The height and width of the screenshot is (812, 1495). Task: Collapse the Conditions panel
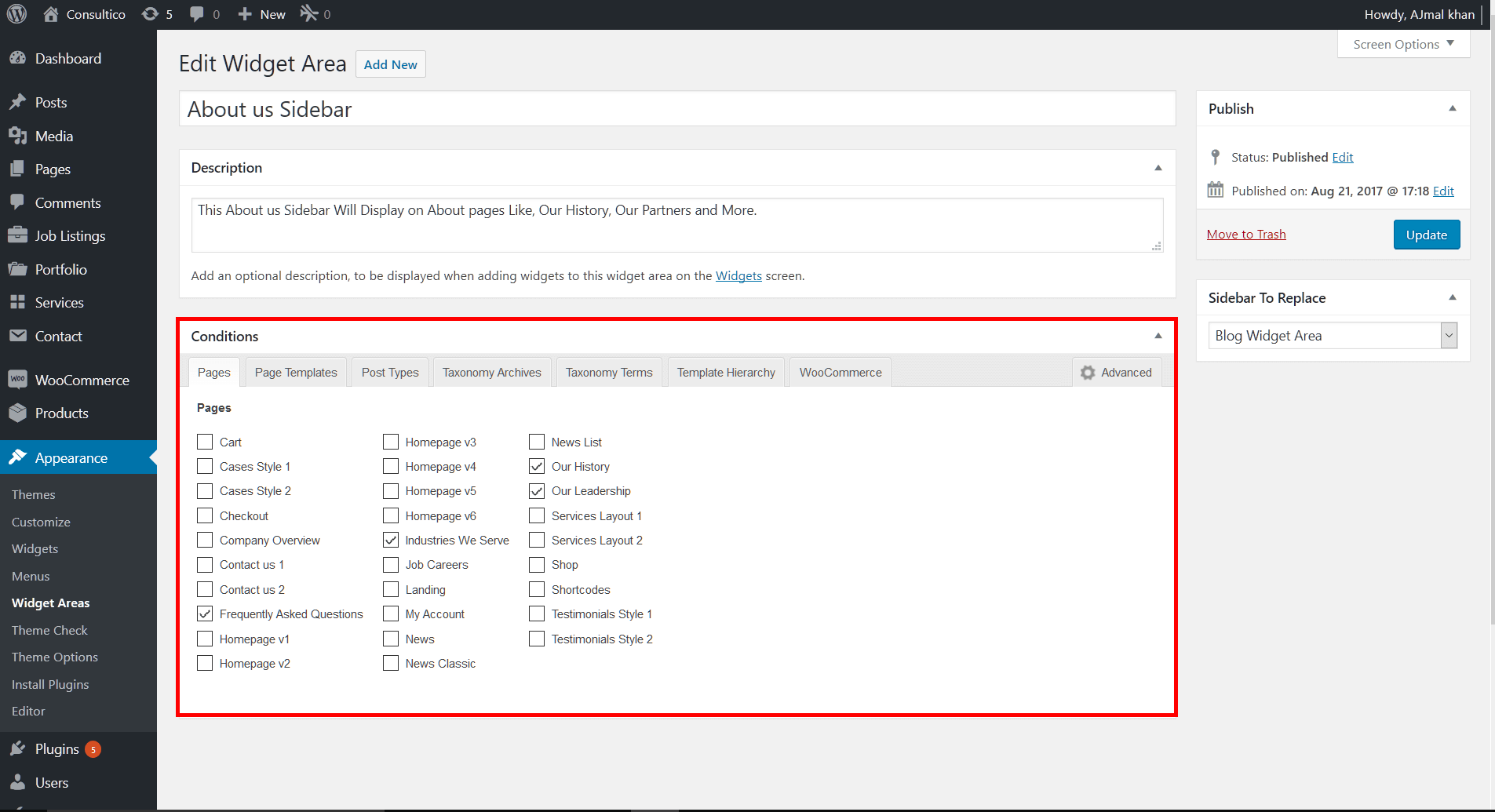coord(1158,336)
